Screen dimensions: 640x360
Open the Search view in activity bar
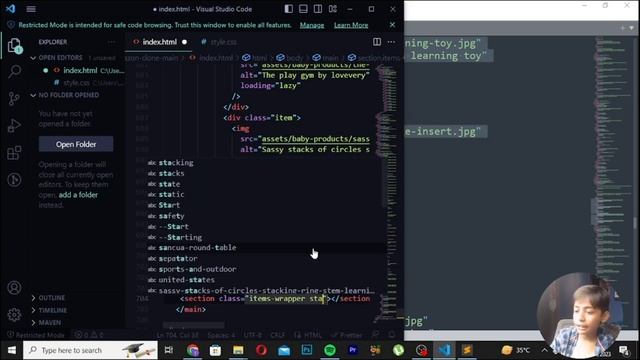[14, 71]
